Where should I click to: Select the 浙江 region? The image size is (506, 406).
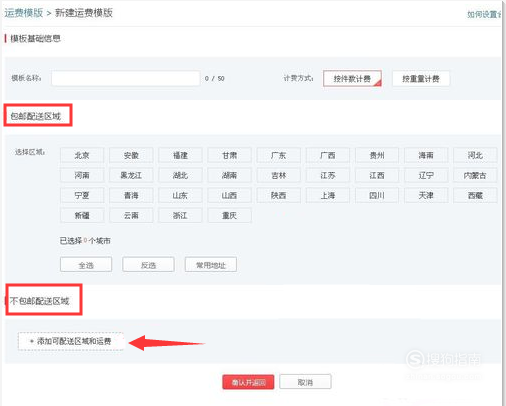click(x=180, y=215)
